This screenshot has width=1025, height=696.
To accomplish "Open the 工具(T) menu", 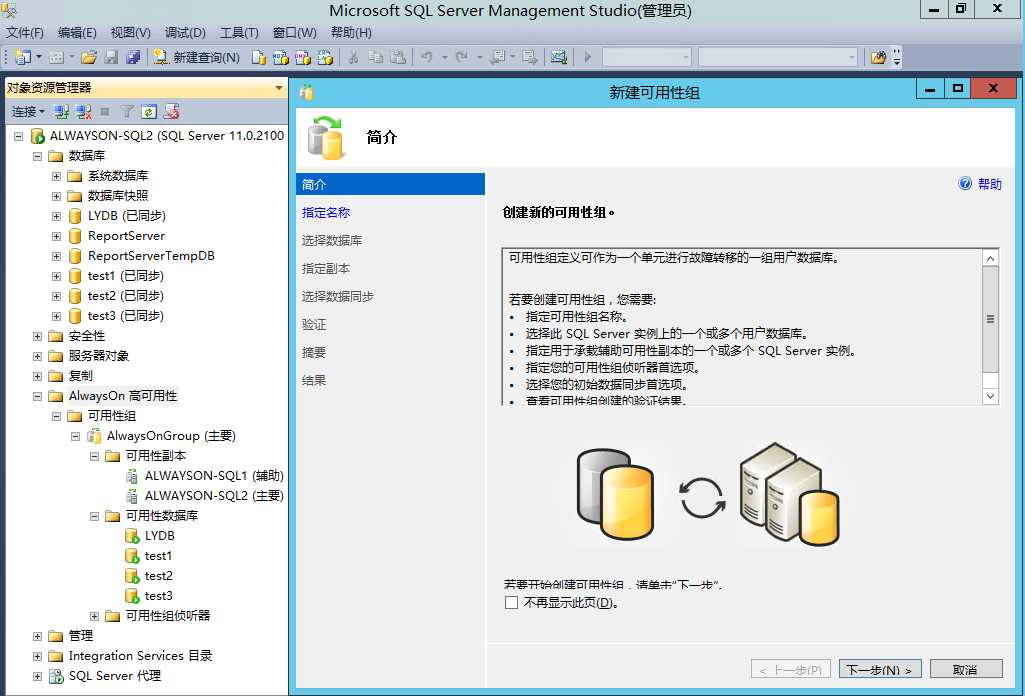I will click(239, 33).
